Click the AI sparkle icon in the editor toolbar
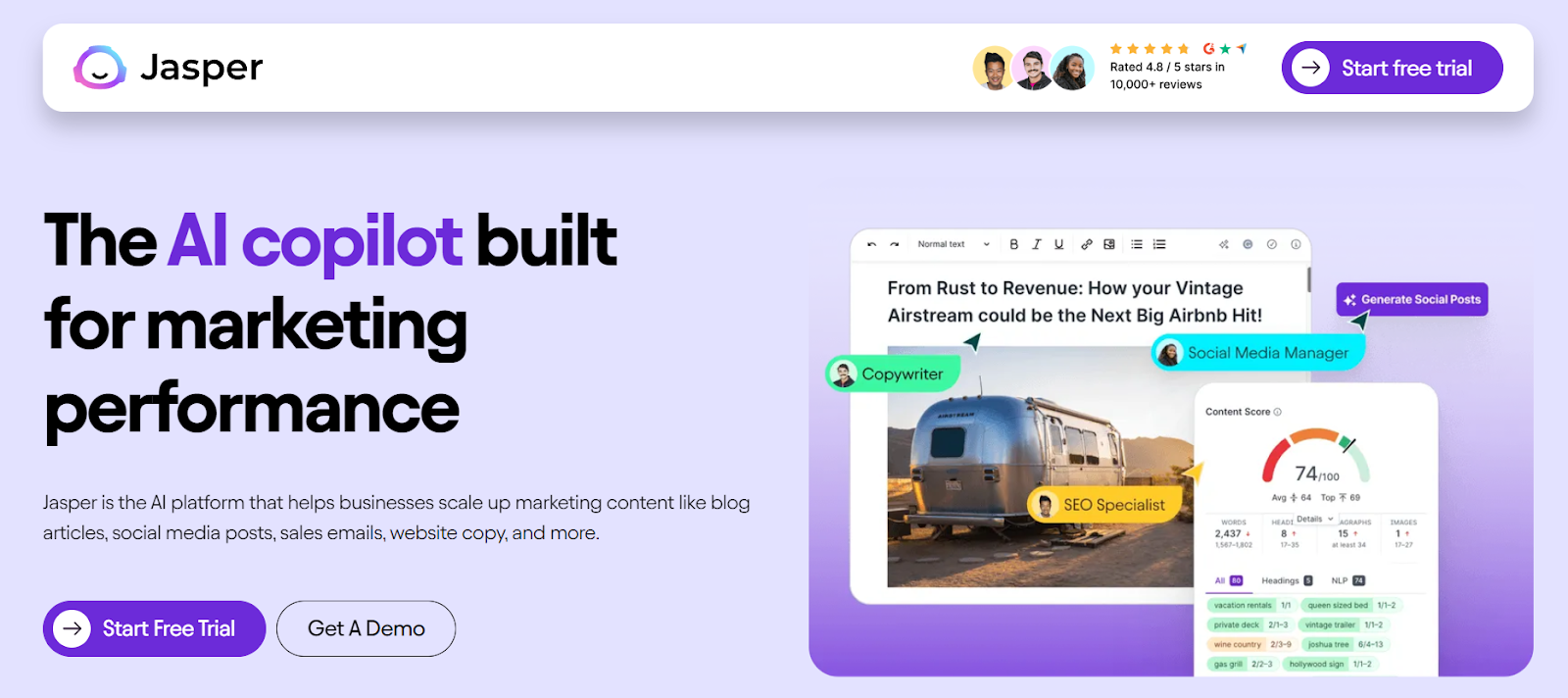Image resolution: width=1568 pixels, height=698 pixels. point(1224,244)
